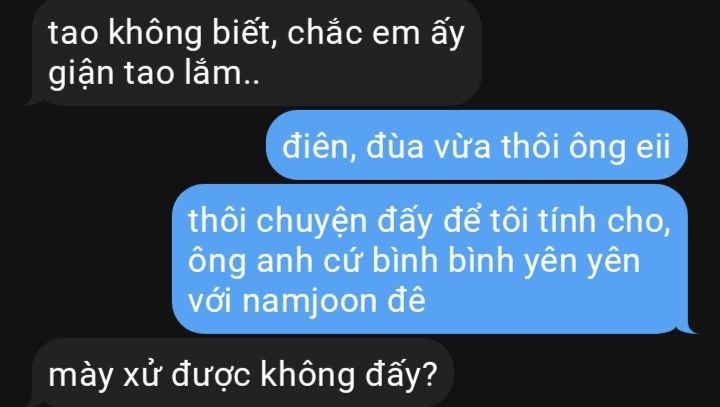
Task: Click the word "biết," in the top gray bubble
Action: point(244,34)
